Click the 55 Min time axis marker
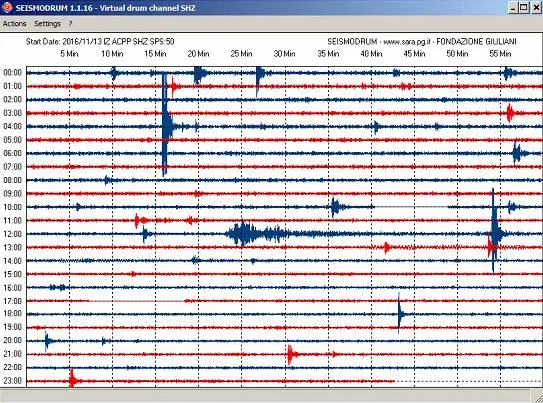The height and width of the screenshot is (403, 543). tap(500, 54)
